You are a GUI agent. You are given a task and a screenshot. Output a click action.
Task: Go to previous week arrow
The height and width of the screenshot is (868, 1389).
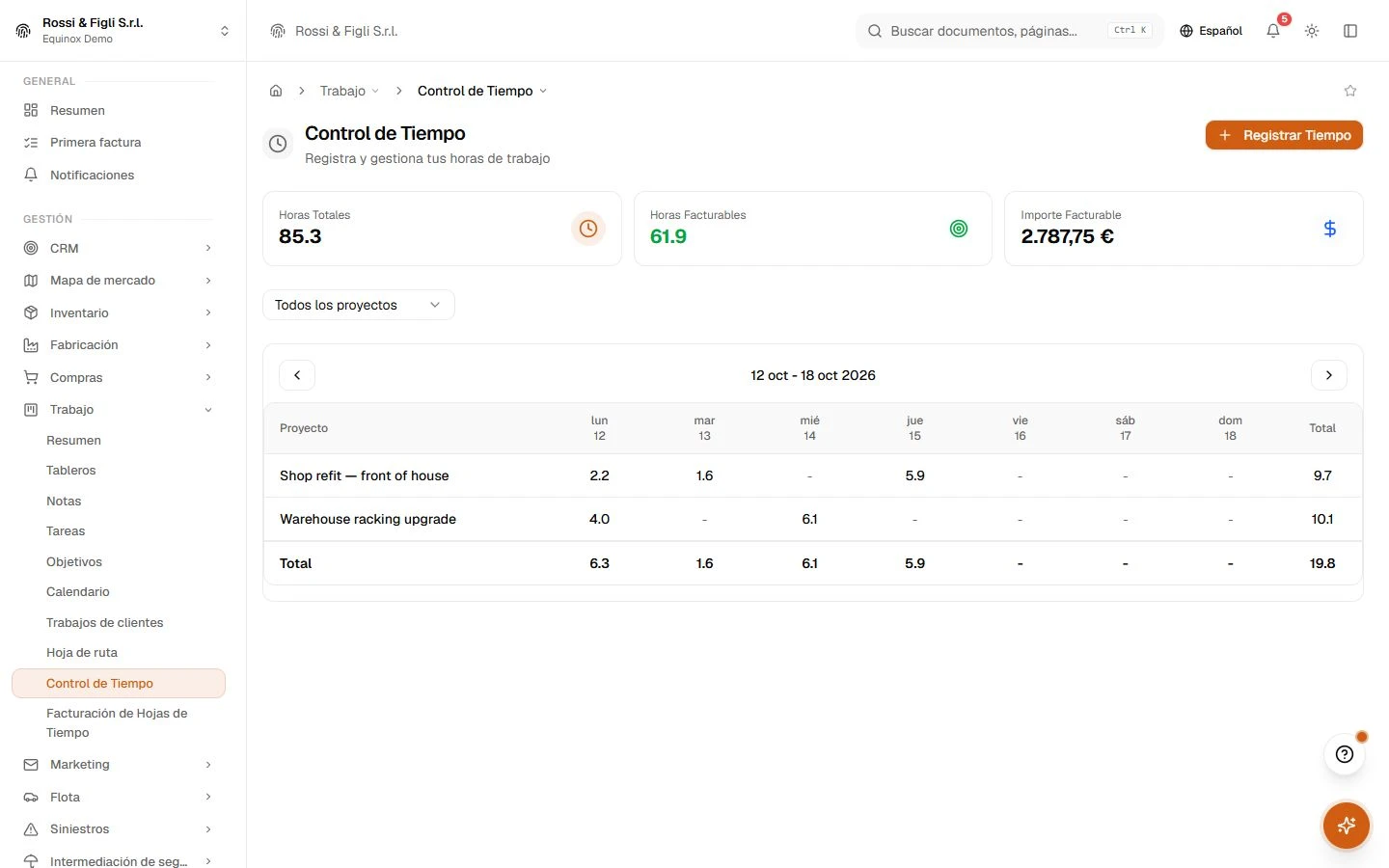pos(297,375)
